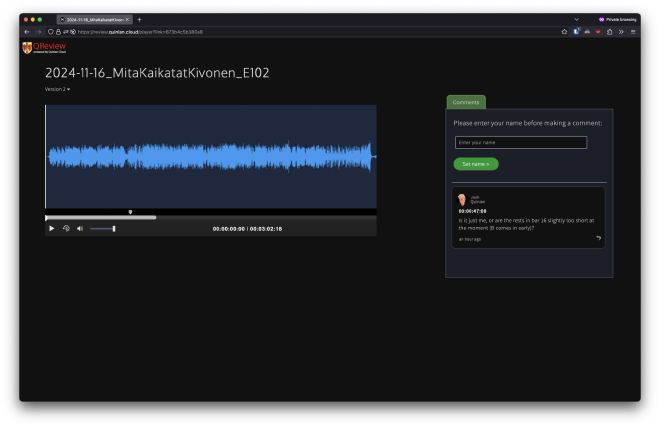
Task: Open the QReview logo home link
Action: point(44,48)
